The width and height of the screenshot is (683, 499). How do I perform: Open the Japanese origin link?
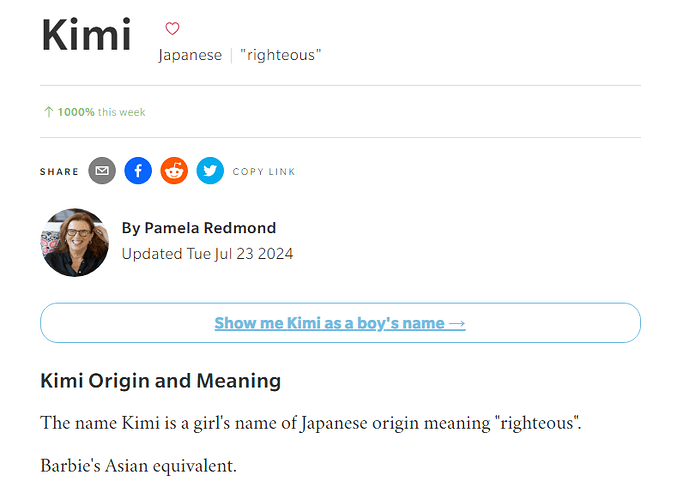tap(190, 55)
